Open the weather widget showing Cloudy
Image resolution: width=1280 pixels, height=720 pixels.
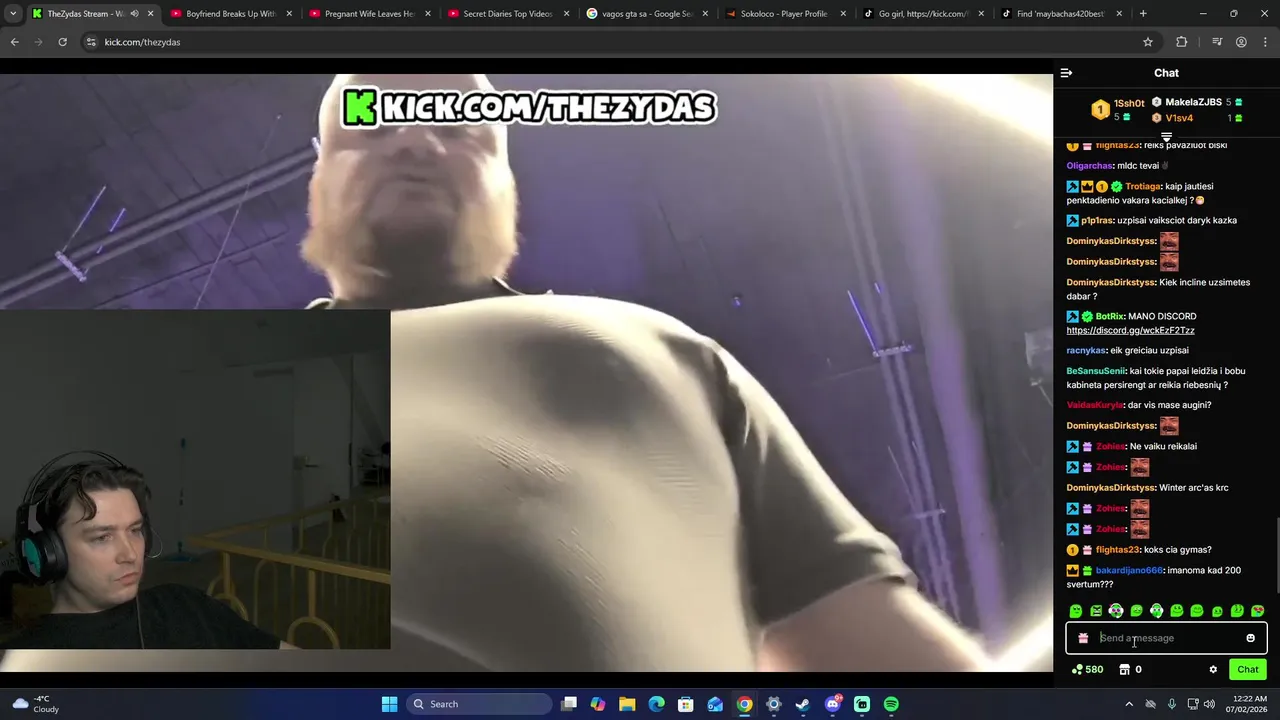(x=34, y=704)
